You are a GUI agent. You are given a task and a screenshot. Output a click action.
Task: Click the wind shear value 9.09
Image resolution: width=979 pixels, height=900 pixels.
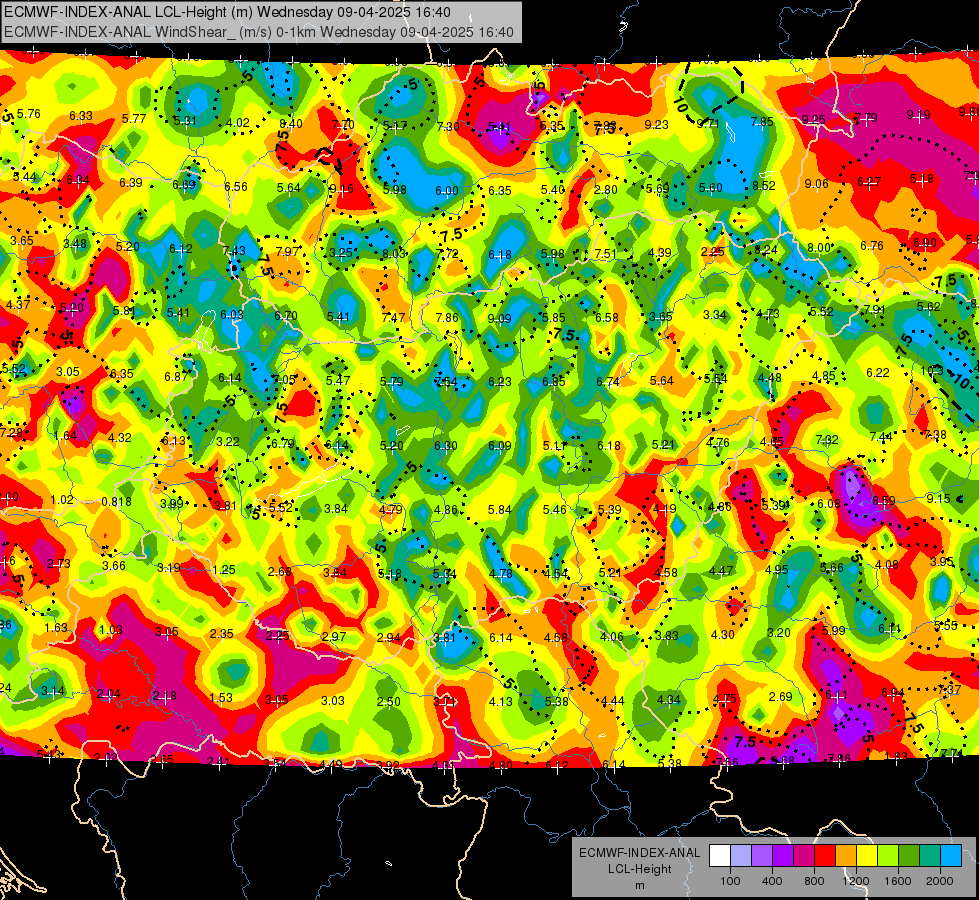499,319
